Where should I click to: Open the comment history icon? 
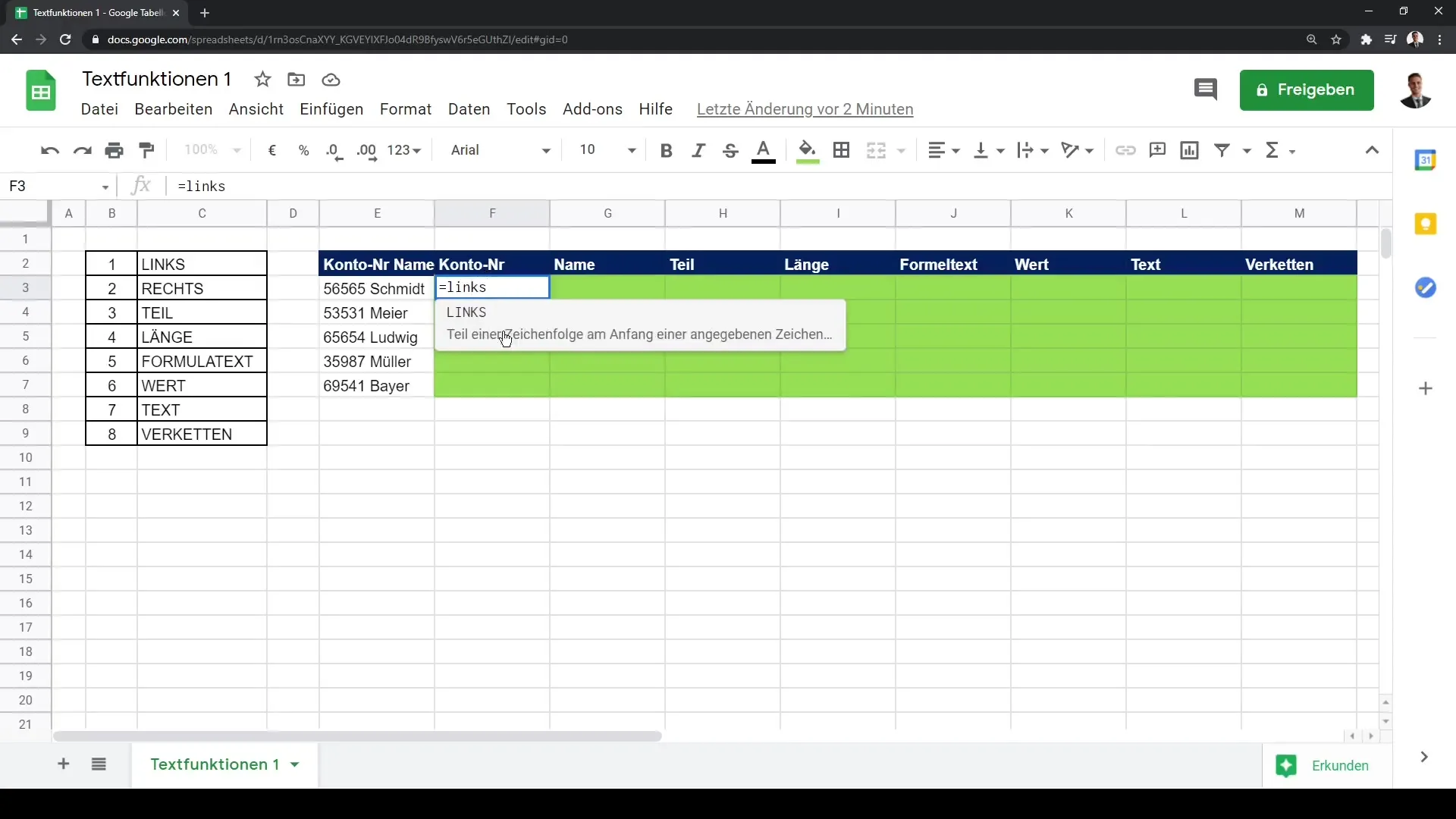tap(1205, 90)
